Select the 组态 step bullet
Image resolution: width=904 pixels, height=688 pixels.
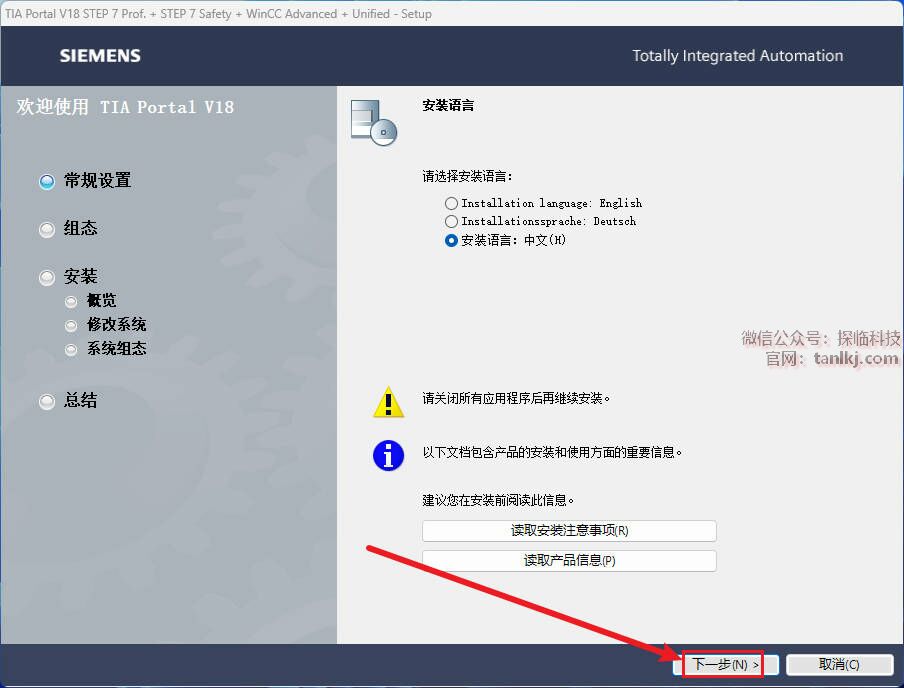pyautogui.click(x=47, y=230)
